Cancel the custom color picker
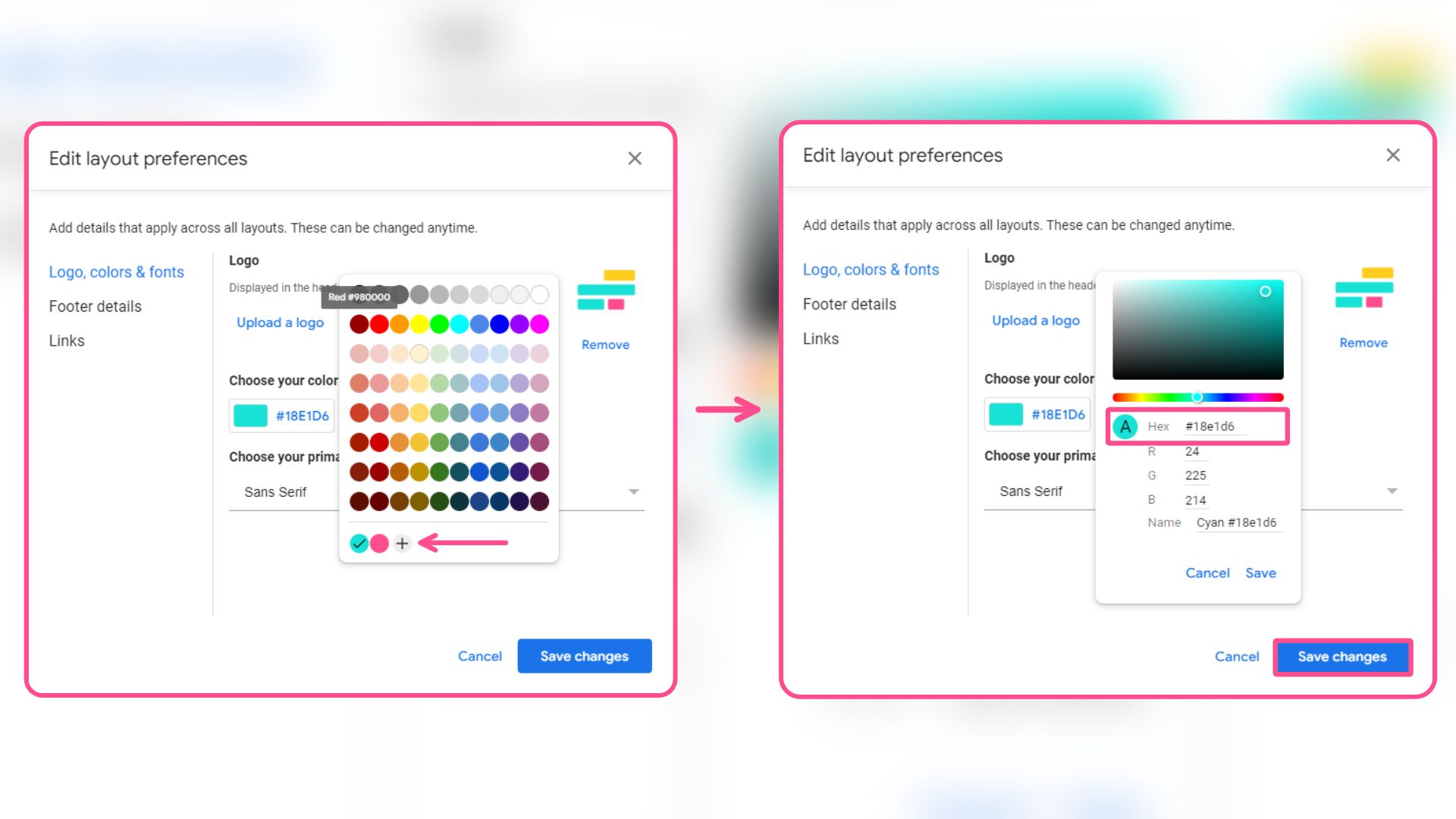1456x819 pixels. pos(1207,573)
